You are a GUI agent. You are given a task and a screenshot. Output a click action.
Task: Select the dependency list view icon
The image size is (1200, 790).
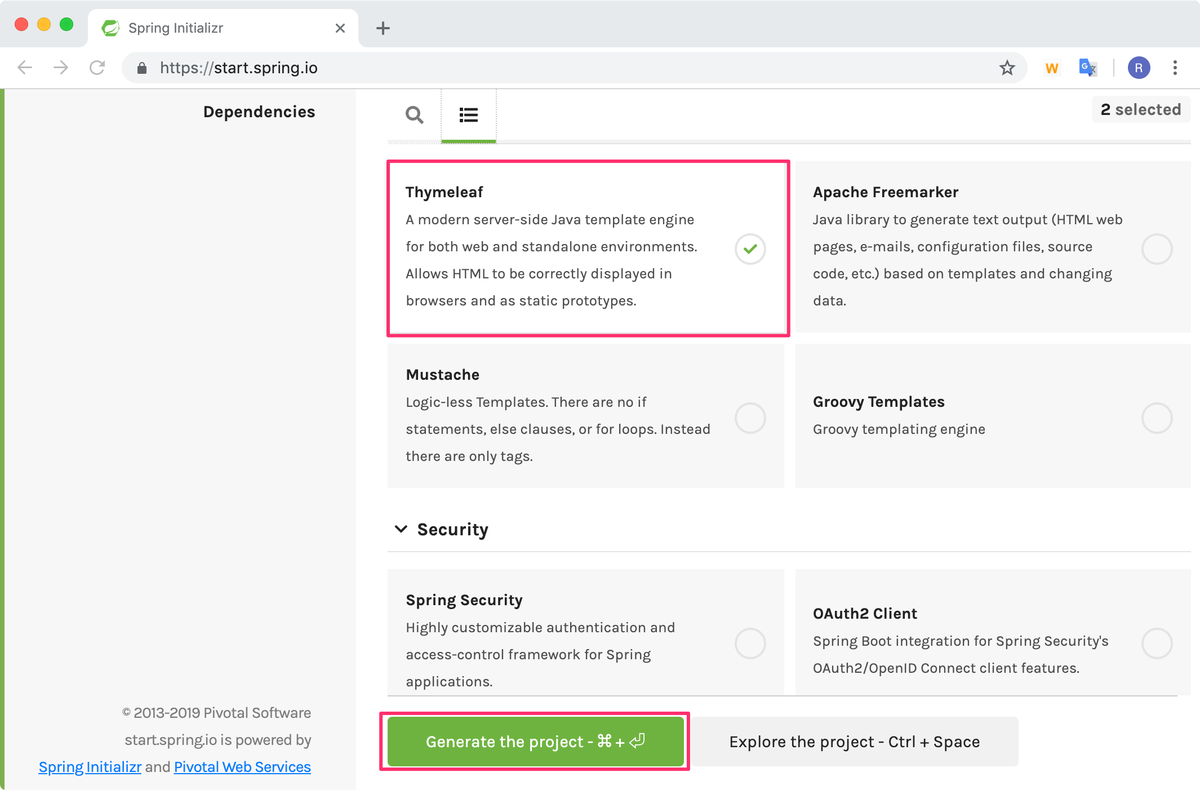468,115
